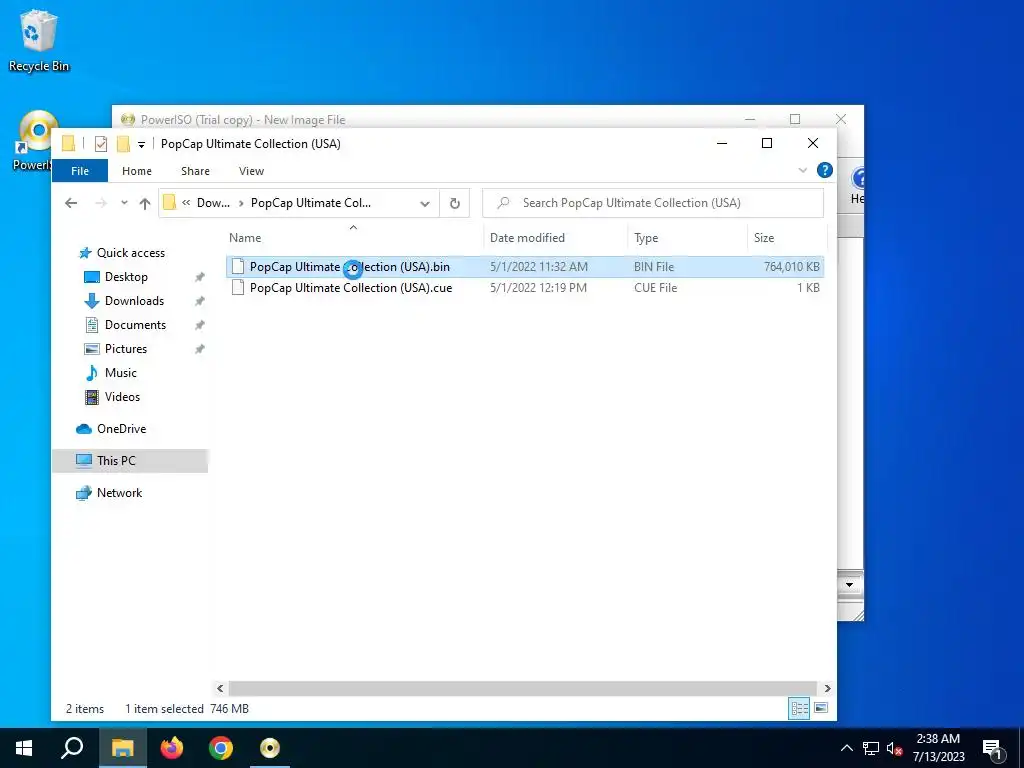Launch Firefox from the taskbar

coord(172,748)
